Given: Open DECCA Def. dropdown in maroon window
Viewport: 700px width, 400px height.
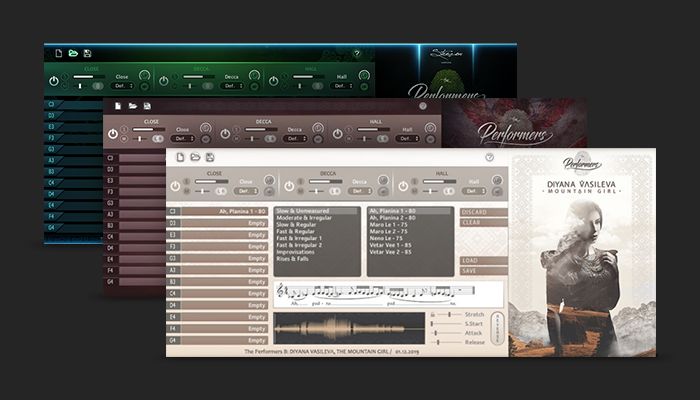Looking at the screenshot, I should 295,139.
